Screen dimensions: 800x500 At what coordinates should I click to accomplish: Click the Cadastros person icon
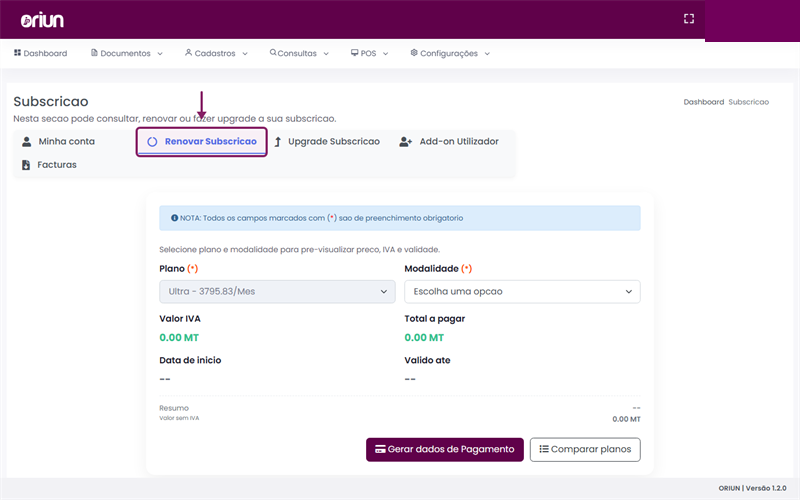click(188, 53)
